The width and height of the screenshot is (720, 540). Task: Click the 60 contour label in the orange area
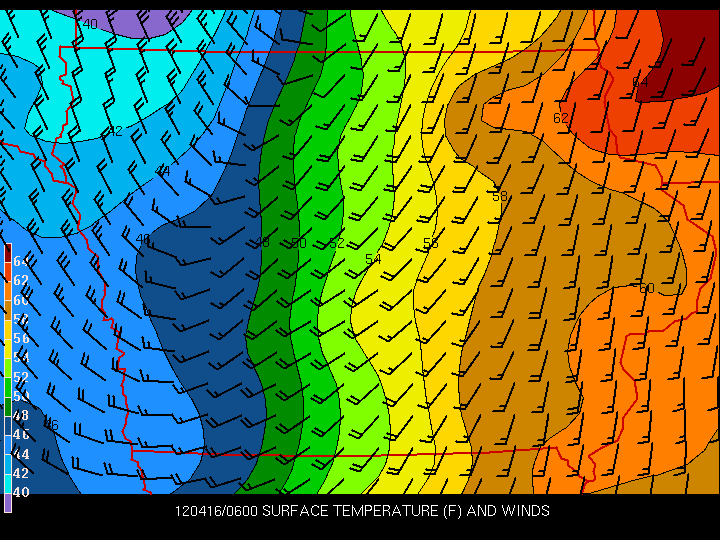click(647, 288)
